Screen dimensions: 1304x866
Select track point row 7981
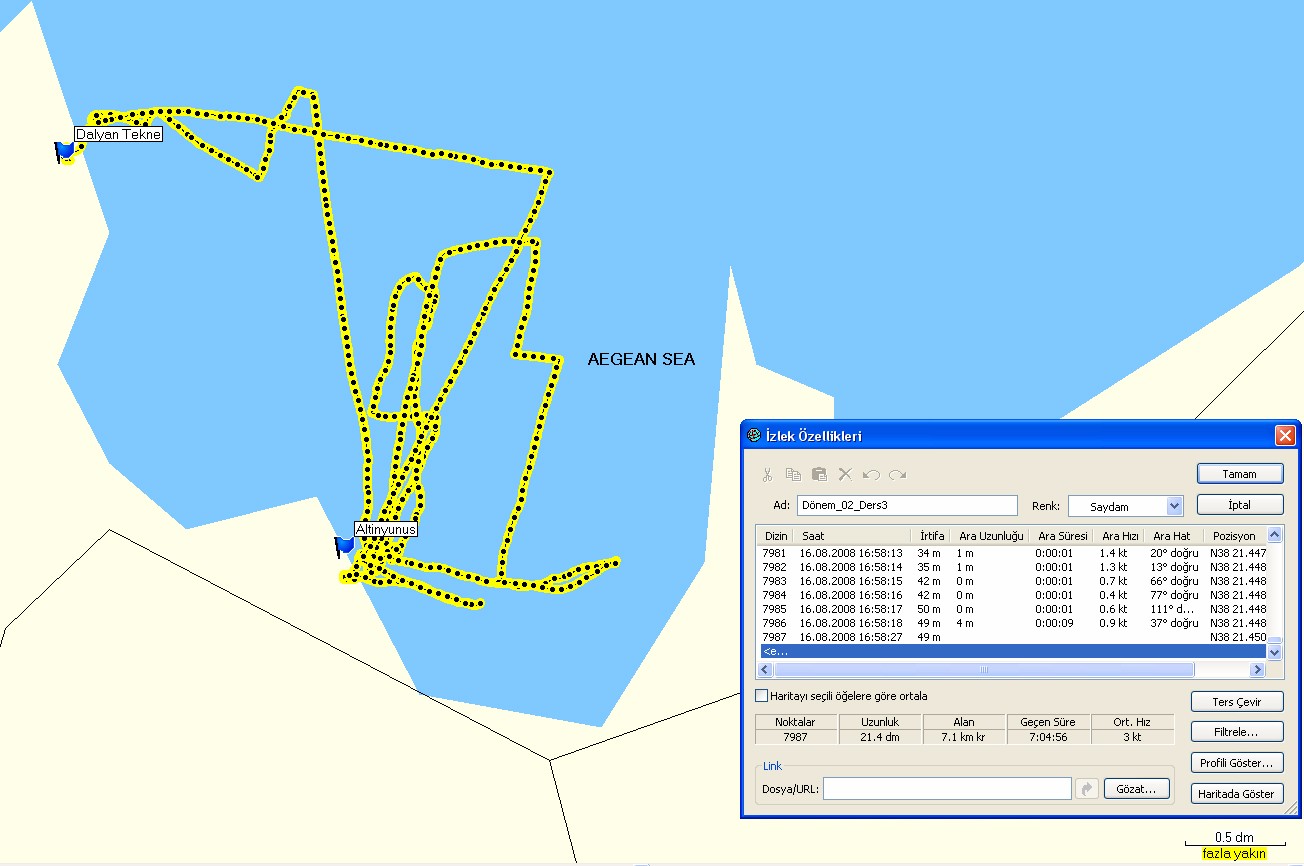tap(1012, 553)
